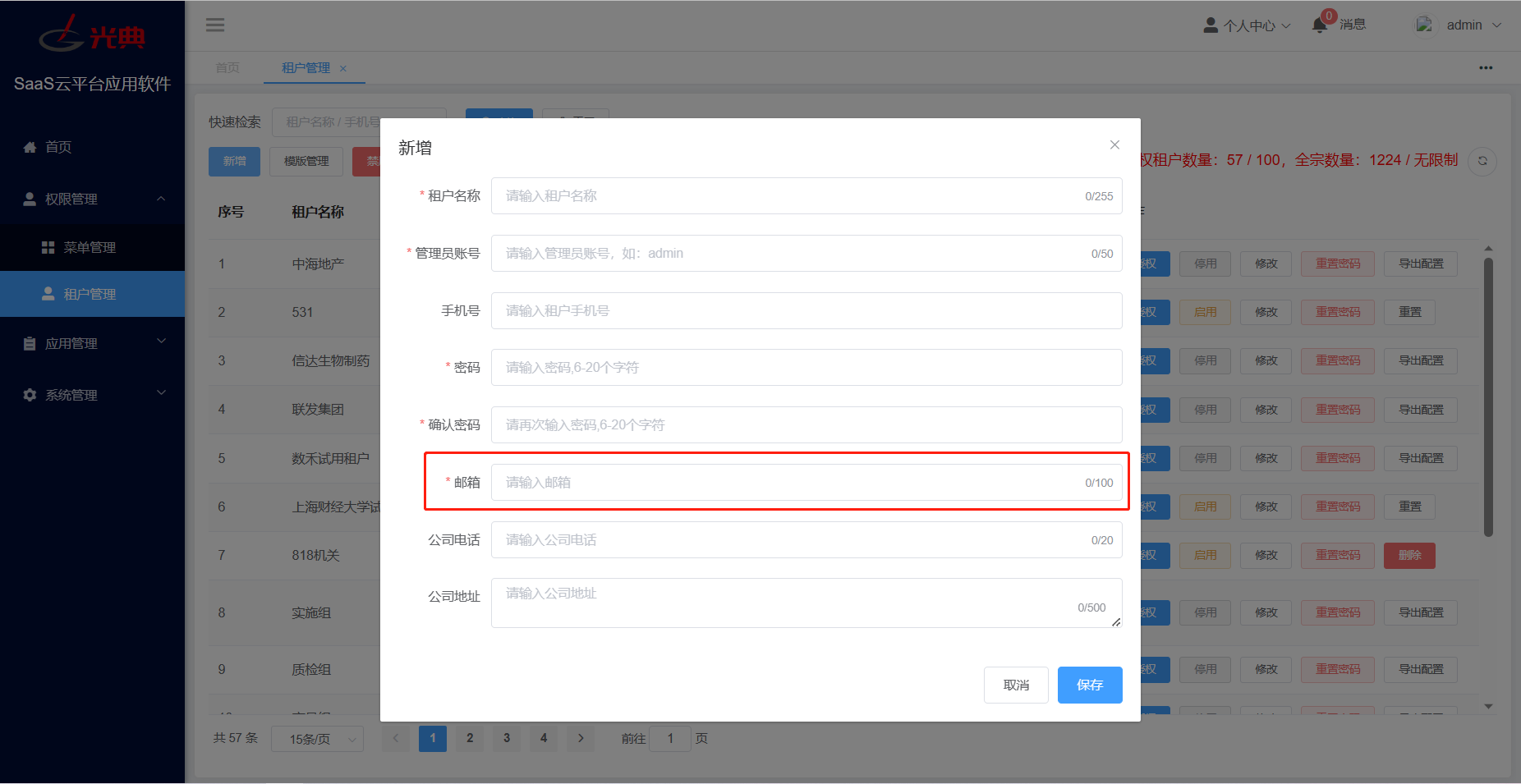Click tenant name 质检组

pos(311,669)
